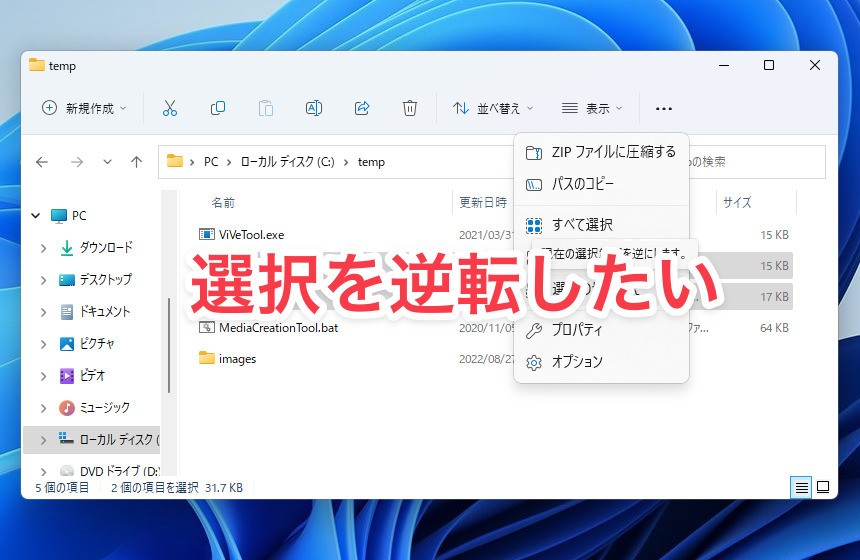This screenshot has width=860, height=560.
Task: Click 64 KB size of MediaCreationTool.bat
Action: tap(774, 328)
